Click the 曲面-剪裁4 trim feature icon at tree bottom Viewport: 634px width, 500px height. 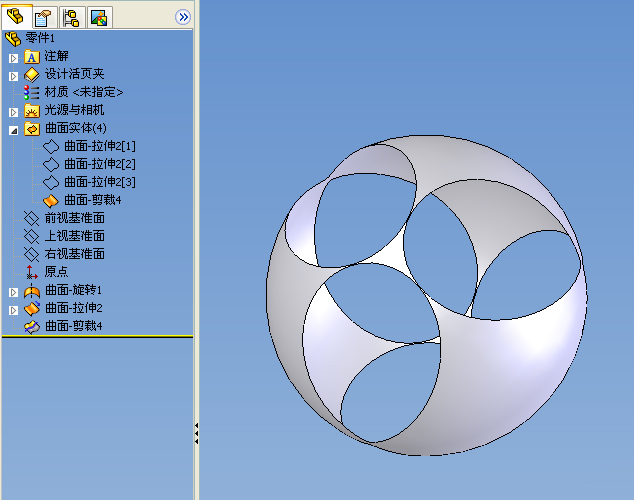32,327
